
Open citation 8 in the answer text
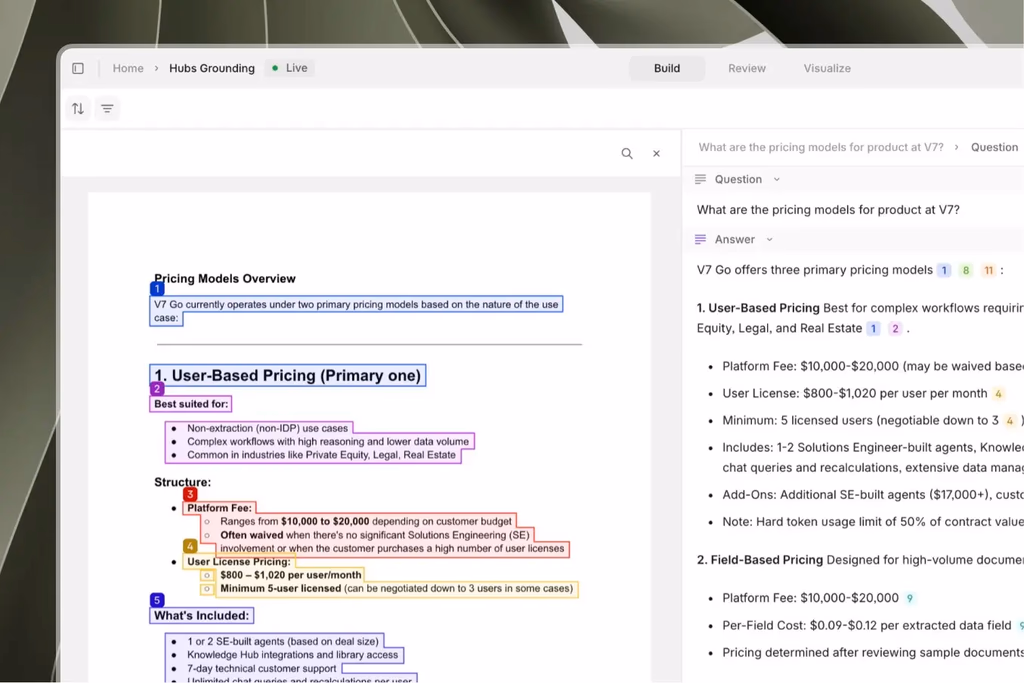(x=965, y=270)
